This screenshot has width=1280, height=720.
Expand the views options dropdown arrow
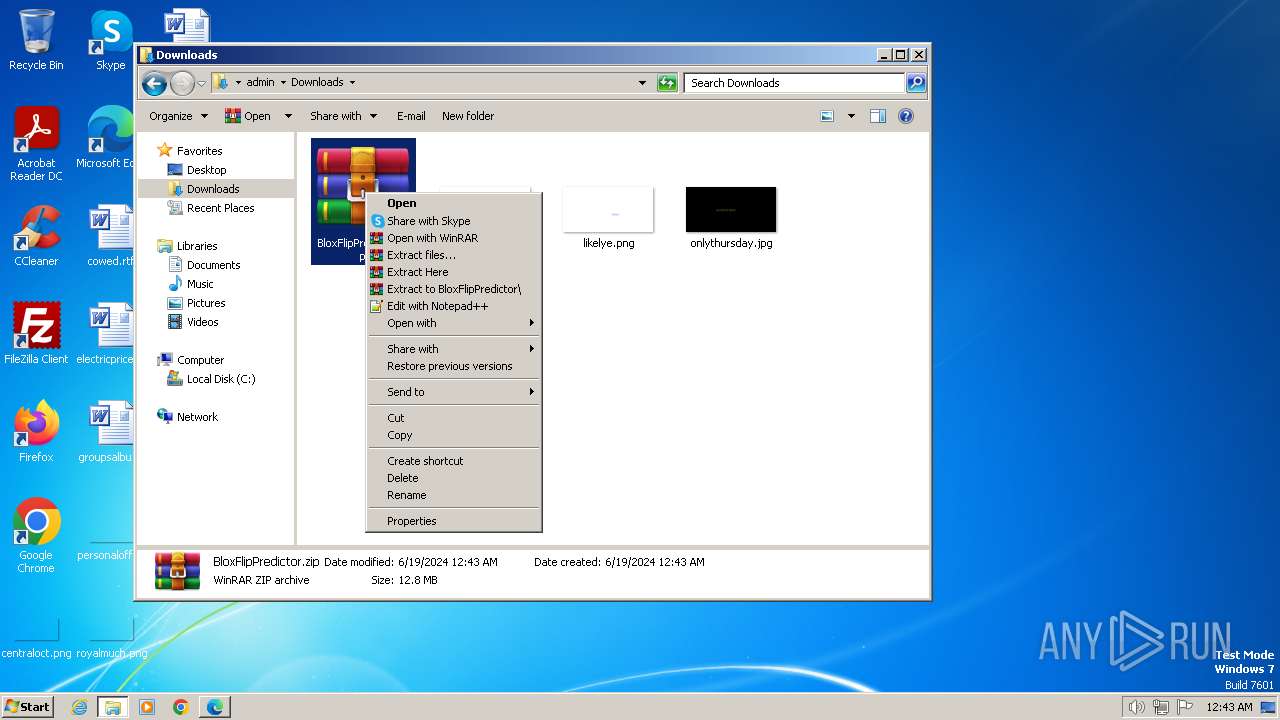coord(851,116)
